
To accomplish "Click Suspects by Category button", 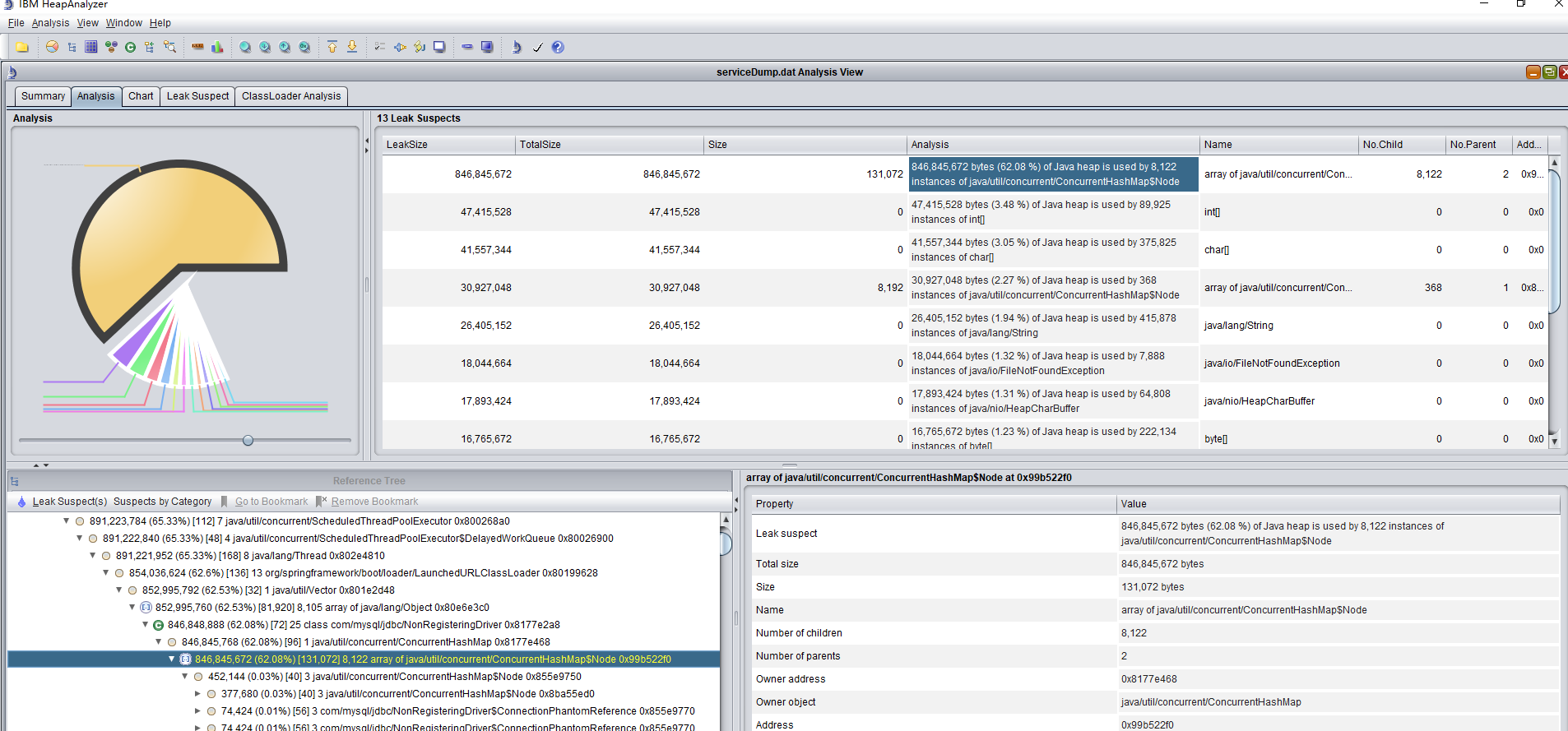I will (x=162, y=502).
